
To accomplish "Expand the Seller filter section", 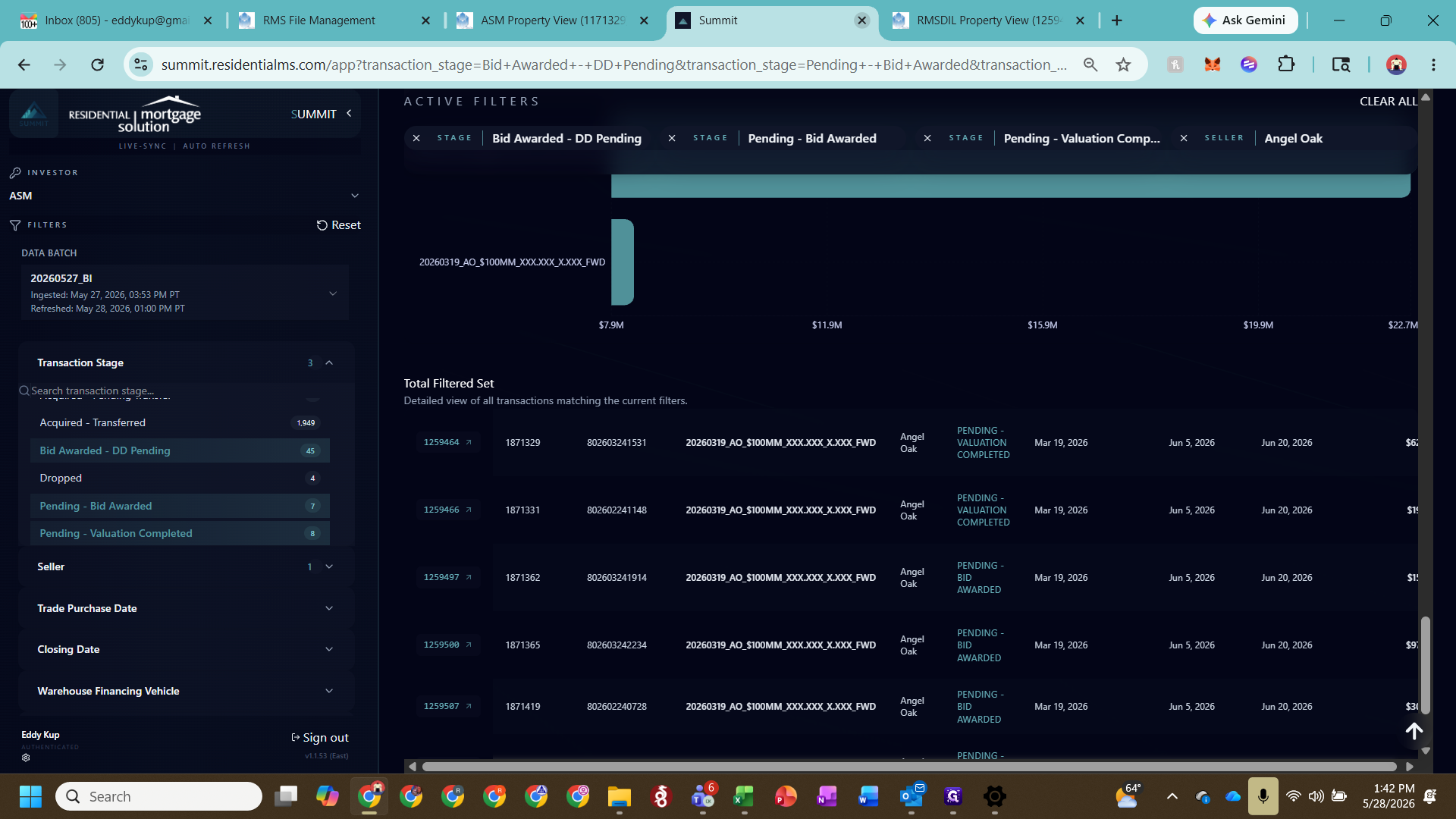I will tap(187, 566).
